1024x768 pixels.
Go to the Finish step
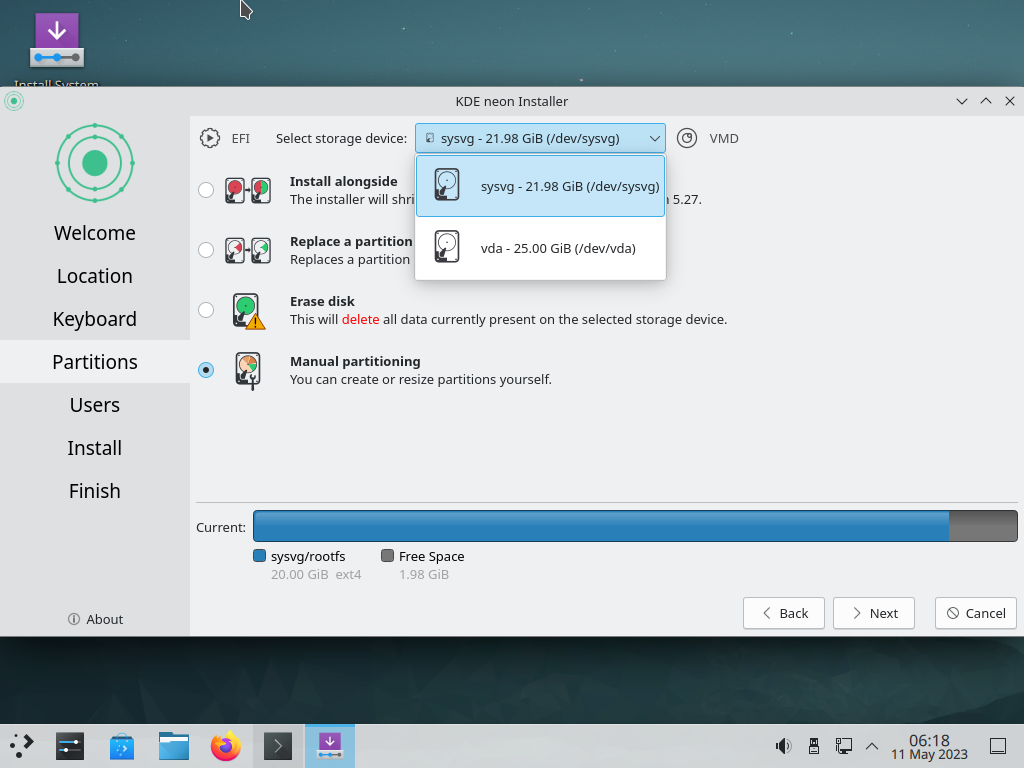(95, 491)
